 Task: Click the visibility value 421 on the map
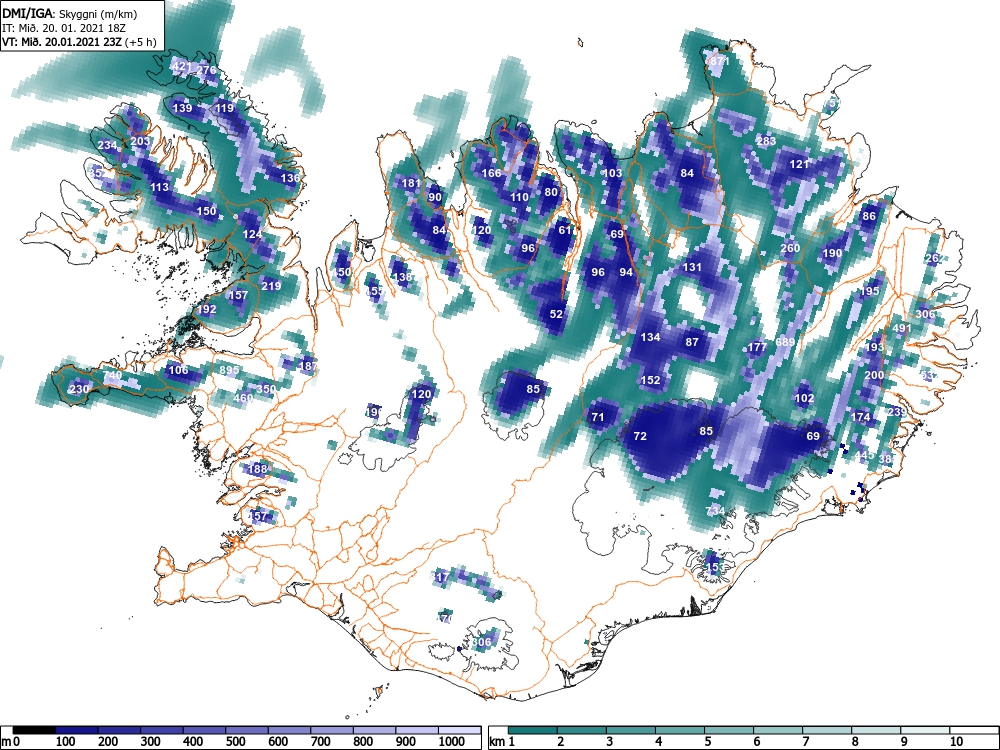(x=182, y=66)
